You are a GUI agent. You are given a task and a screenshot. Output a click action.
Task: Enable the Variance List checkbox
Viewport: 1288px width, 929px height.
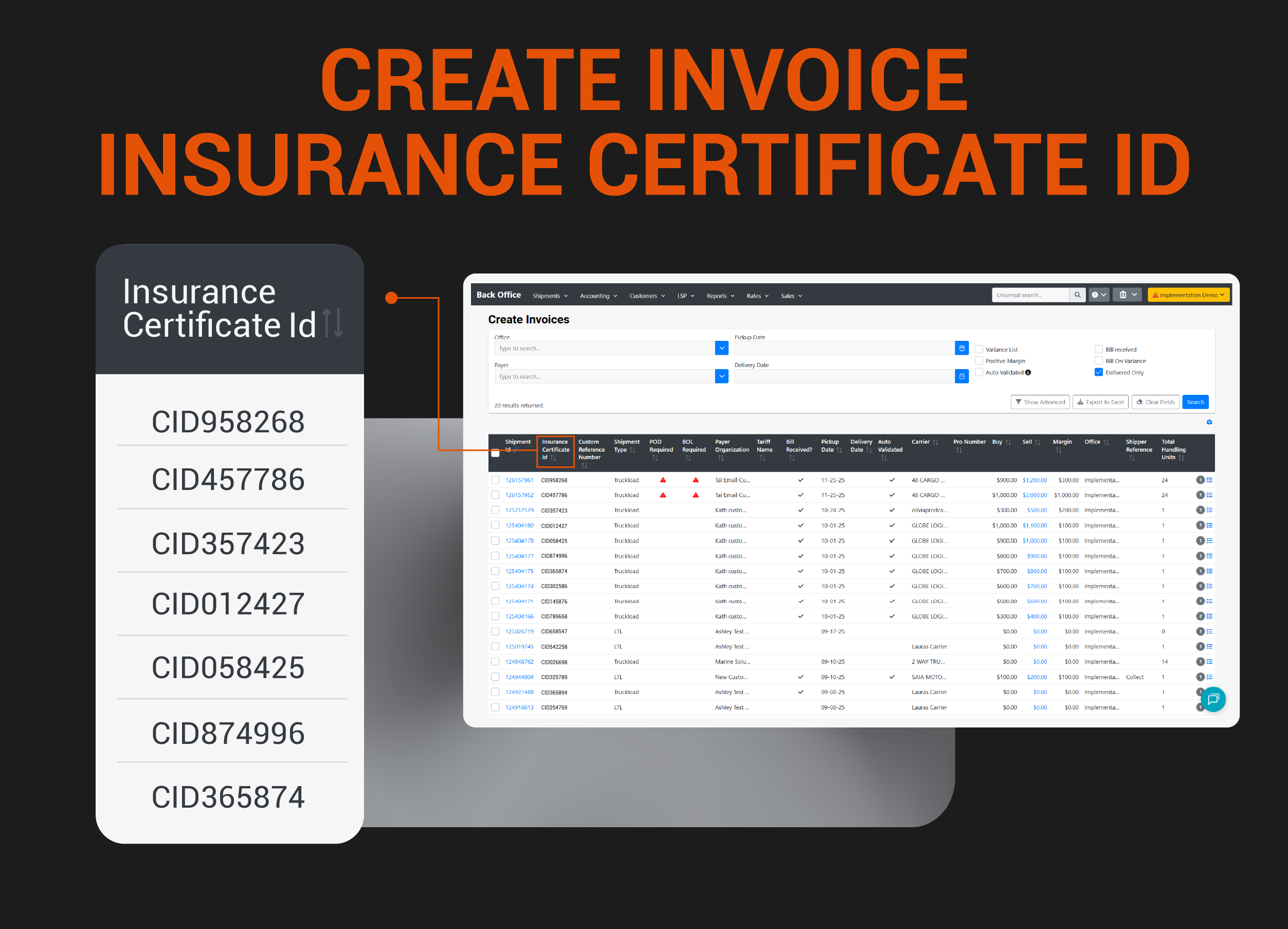[x=979, y=349]
